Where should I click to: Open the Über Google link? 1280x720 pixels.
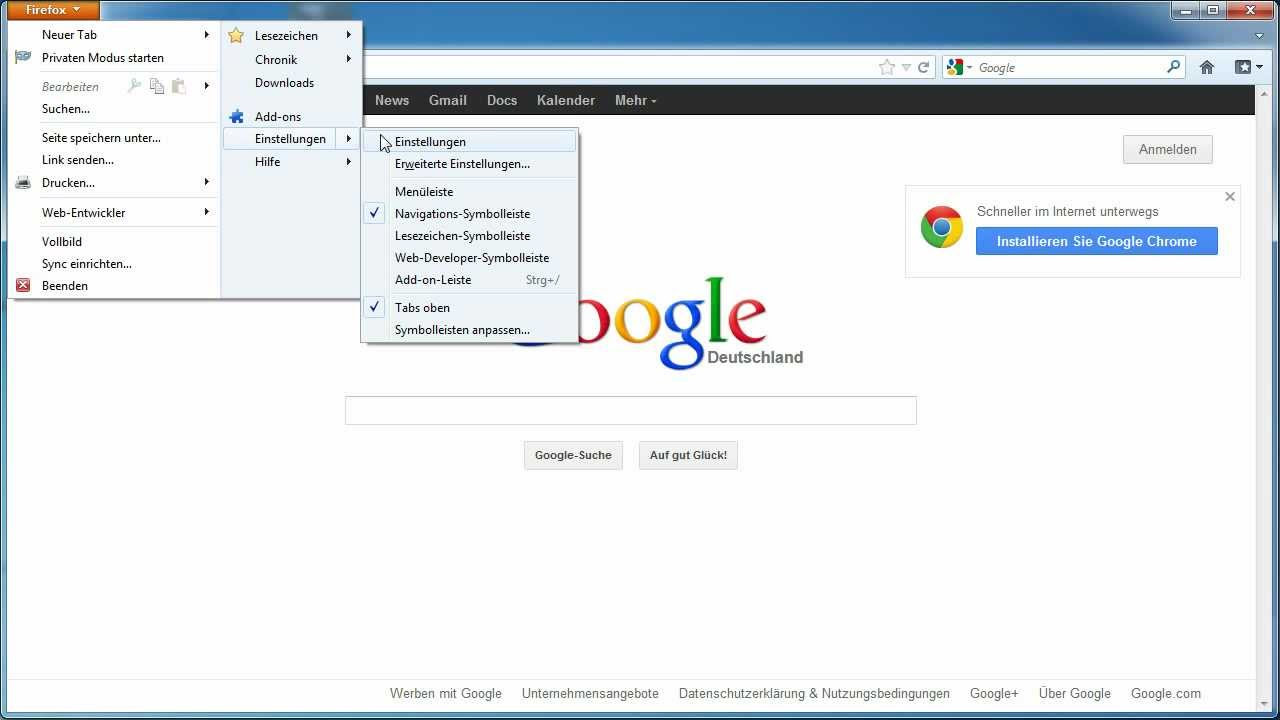(x=1075, y=693)
